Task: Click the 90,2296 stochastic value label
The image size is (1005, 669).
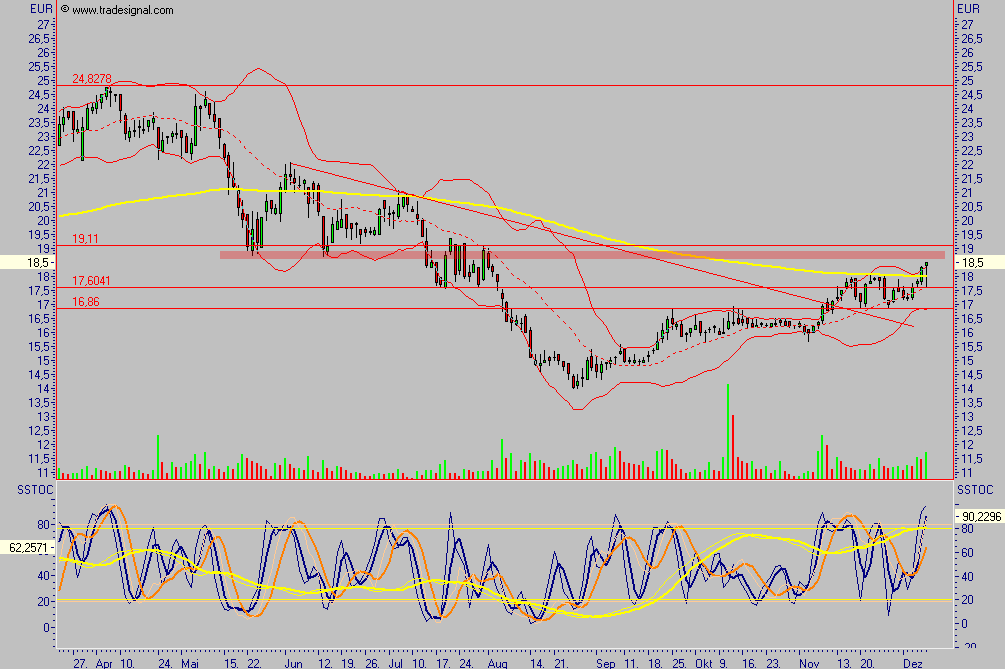Action: tap(977, 516)
